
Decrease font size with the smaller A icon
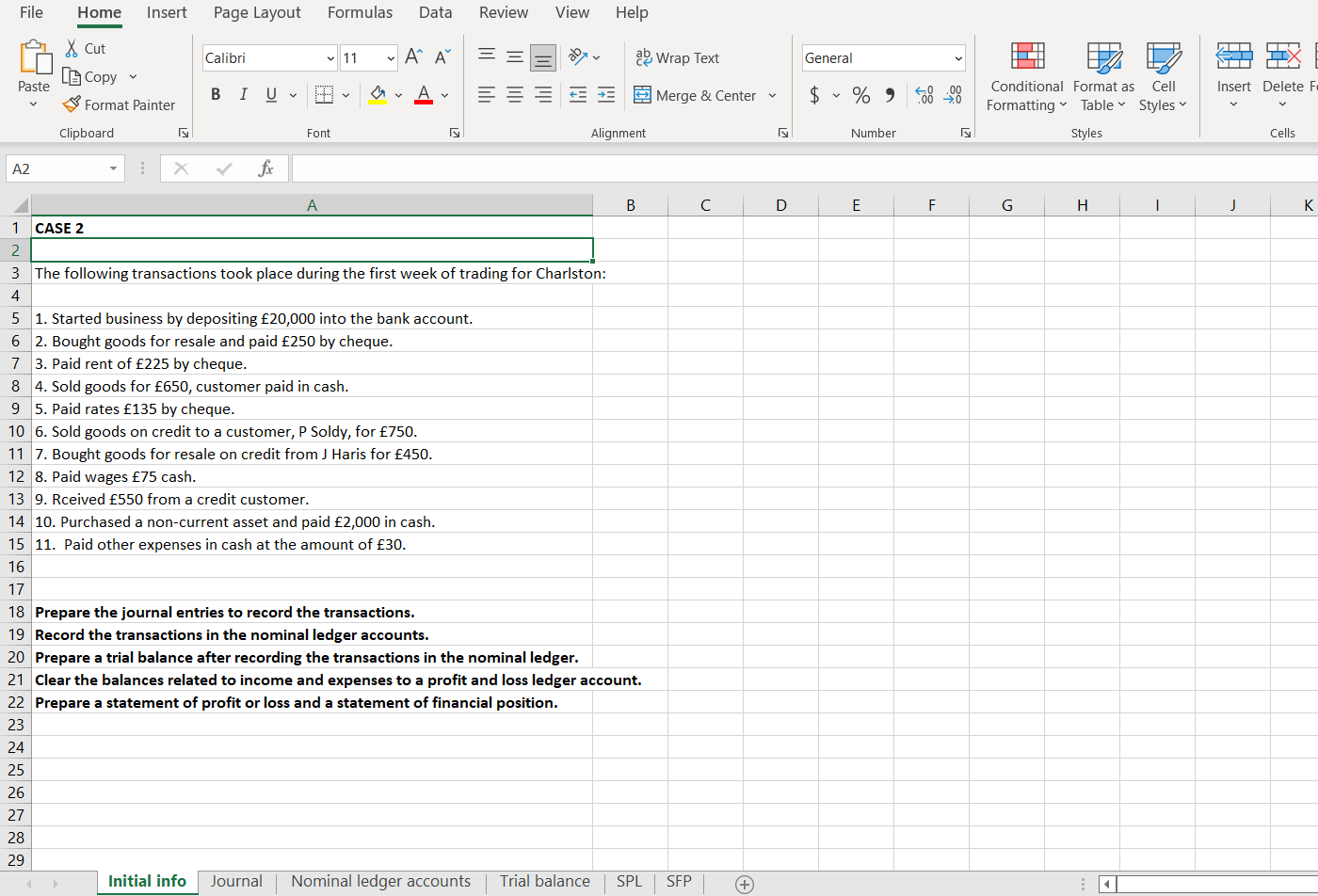442,57
